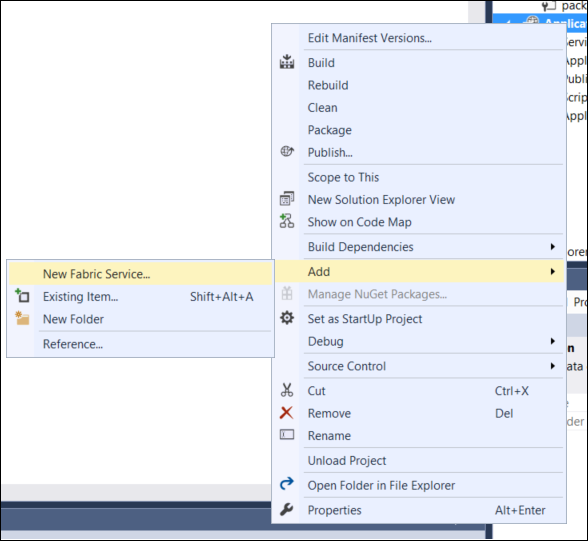This screenshot has width=588, height=541.
Task: Expand the Source Control submenu arrow
Action: click(x=553, y=366)
